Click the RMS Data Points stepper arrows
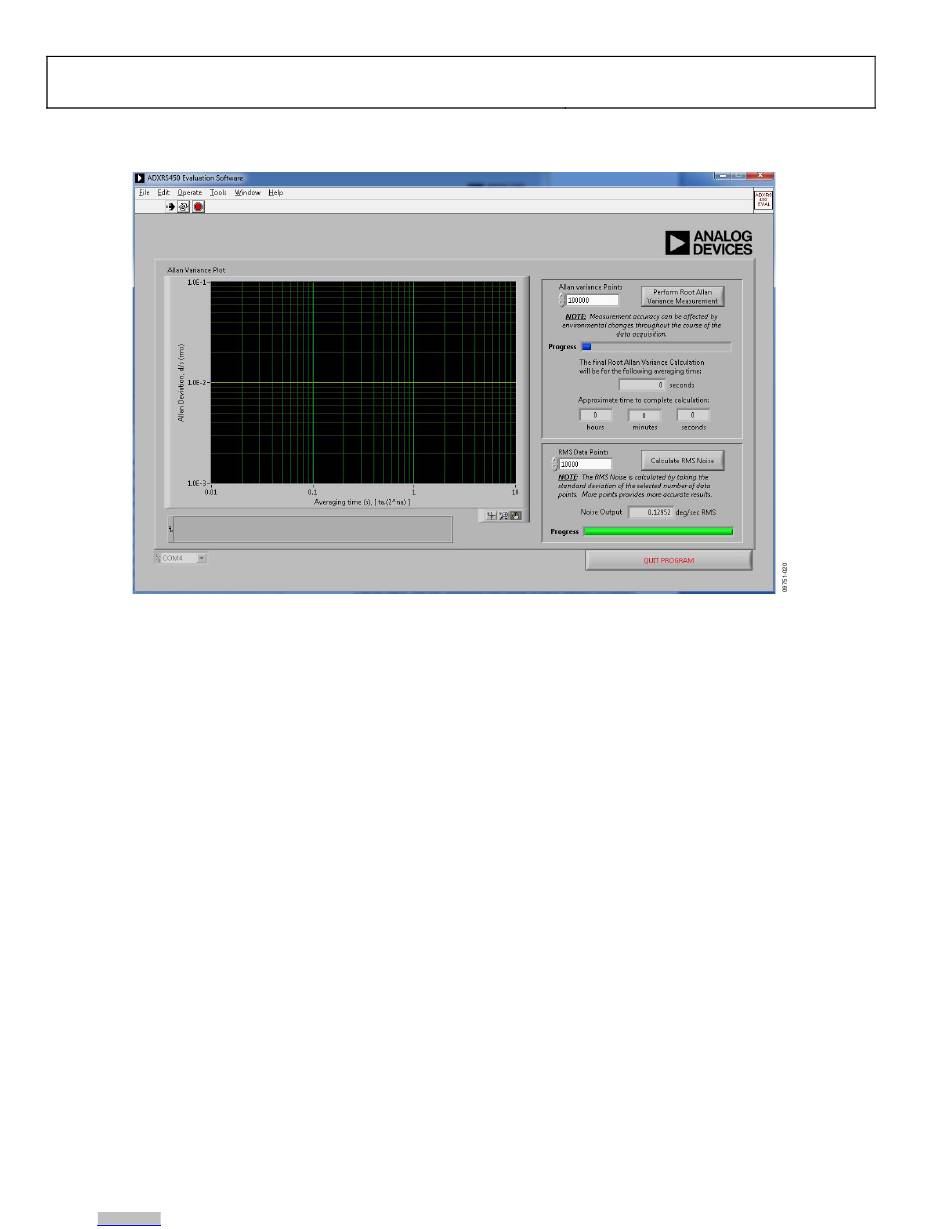Image resolution: width=950 pixels, height=1229 pixels. pyautogui.click(x=555, y=464)
